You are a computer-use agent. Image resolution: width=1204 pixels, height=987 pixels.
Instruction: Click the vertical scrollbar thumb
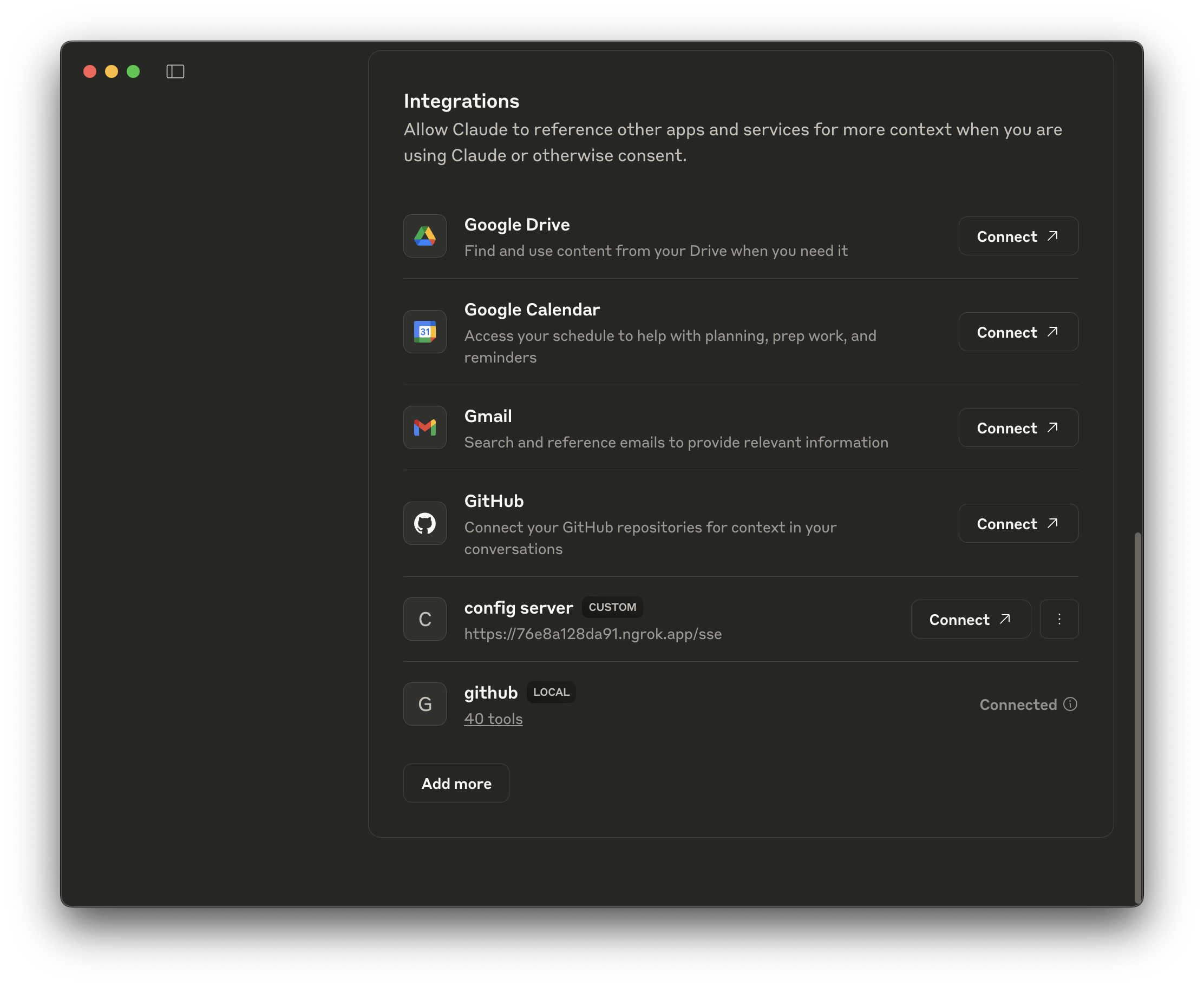1137,716
